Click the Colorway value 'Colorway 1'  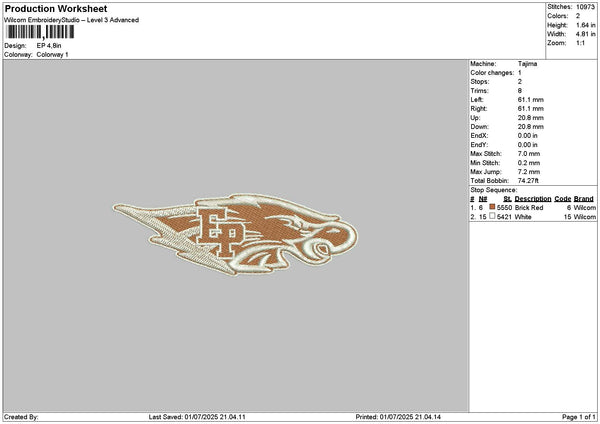pyautogui.click(x=52, y=55)
